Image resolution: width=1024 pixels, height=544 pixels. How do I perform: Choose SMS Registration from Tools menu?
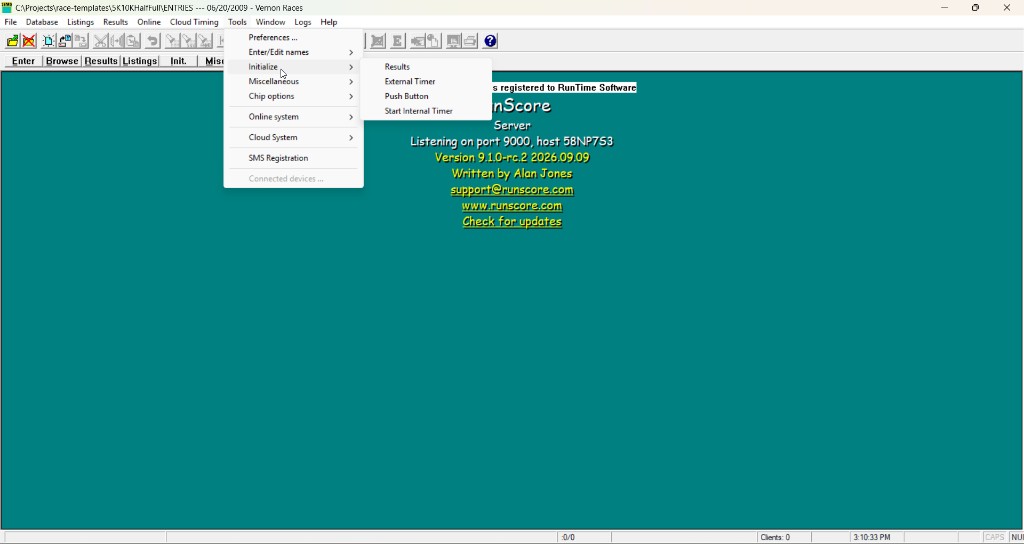pos(293,158)
